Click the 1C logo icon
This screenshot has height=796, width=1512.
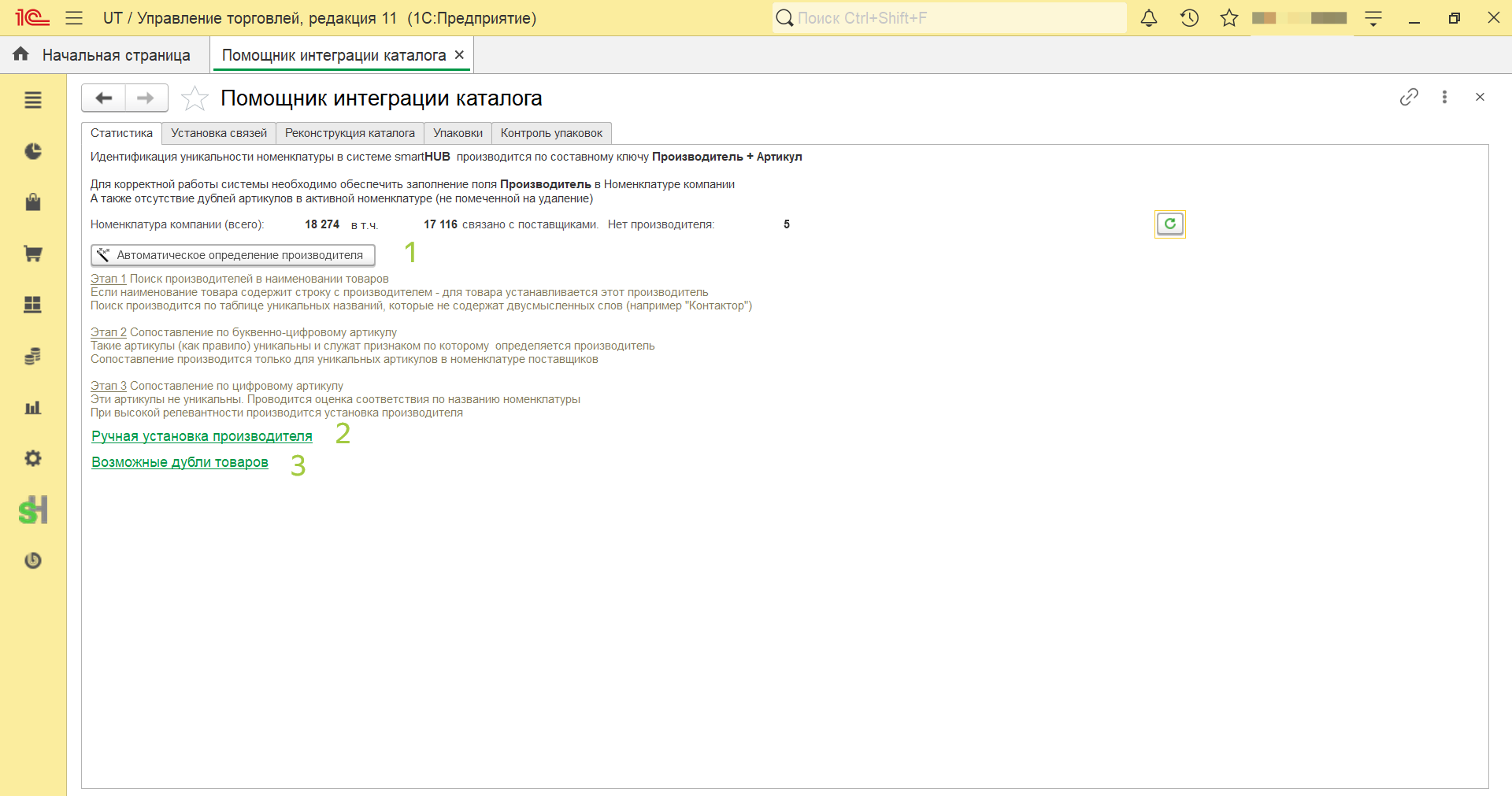(32, 18)
